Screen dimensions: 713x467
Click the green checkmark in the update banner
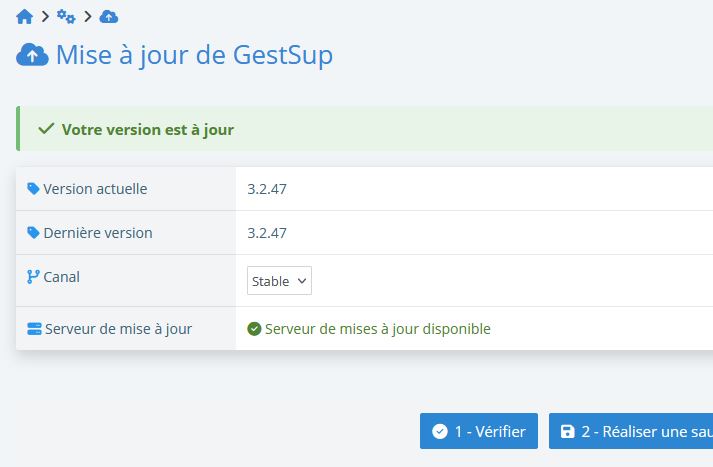pos(46,129)
